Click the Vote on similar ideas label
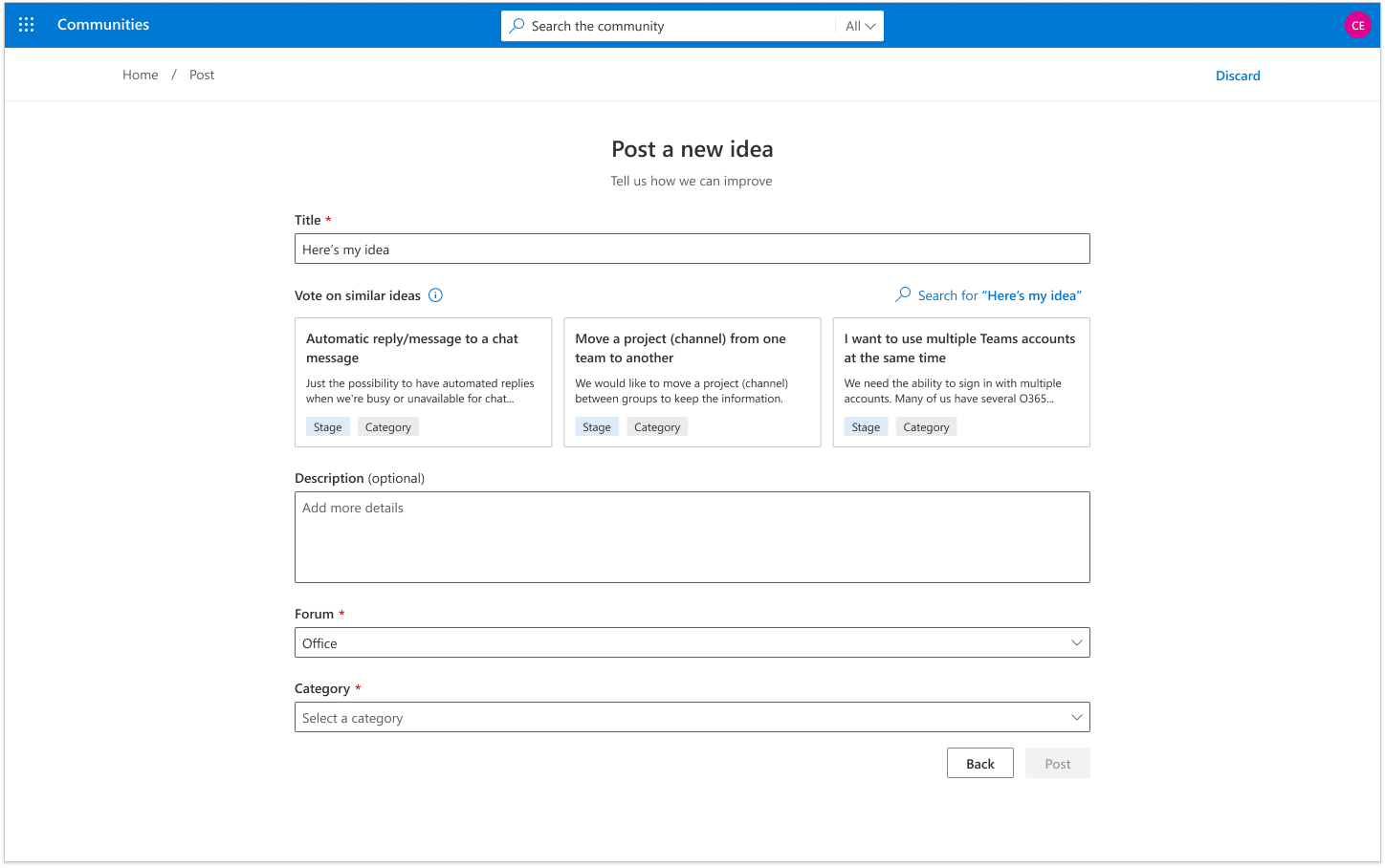This screenshot has width=1385, height=868. point(358,295)
